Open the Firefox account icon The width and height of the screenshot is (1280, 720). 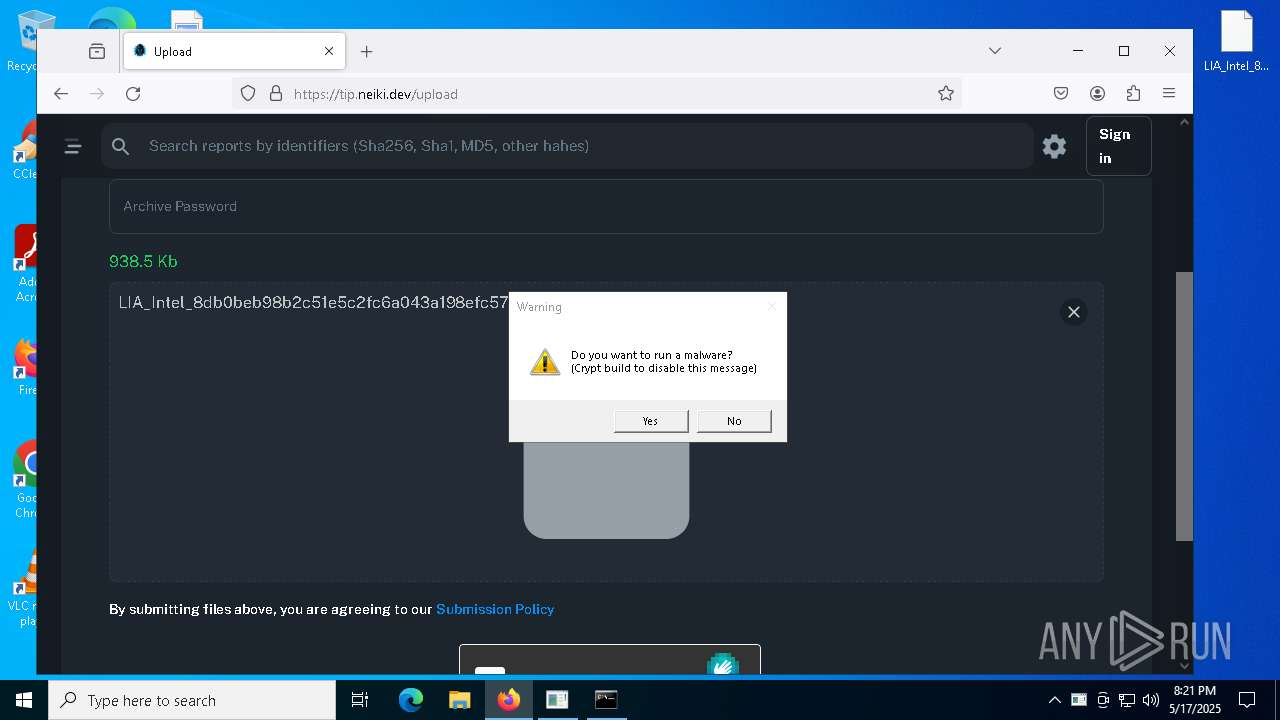click(1097, 94)
